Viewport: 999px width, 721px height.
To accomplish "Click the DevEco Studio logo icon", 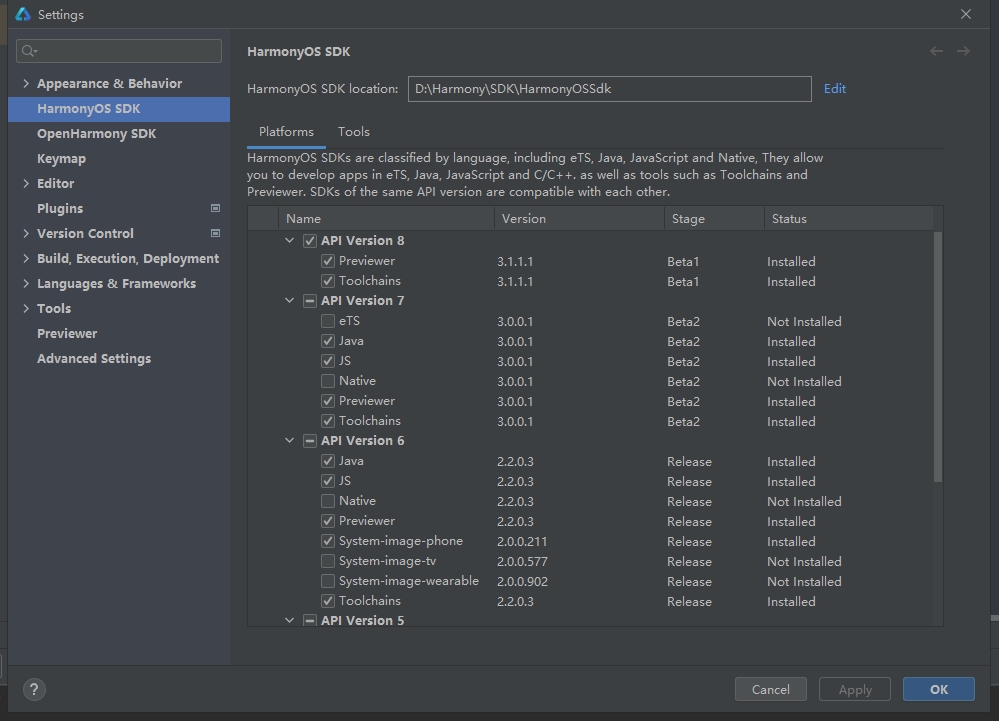I will click(23, 14).
